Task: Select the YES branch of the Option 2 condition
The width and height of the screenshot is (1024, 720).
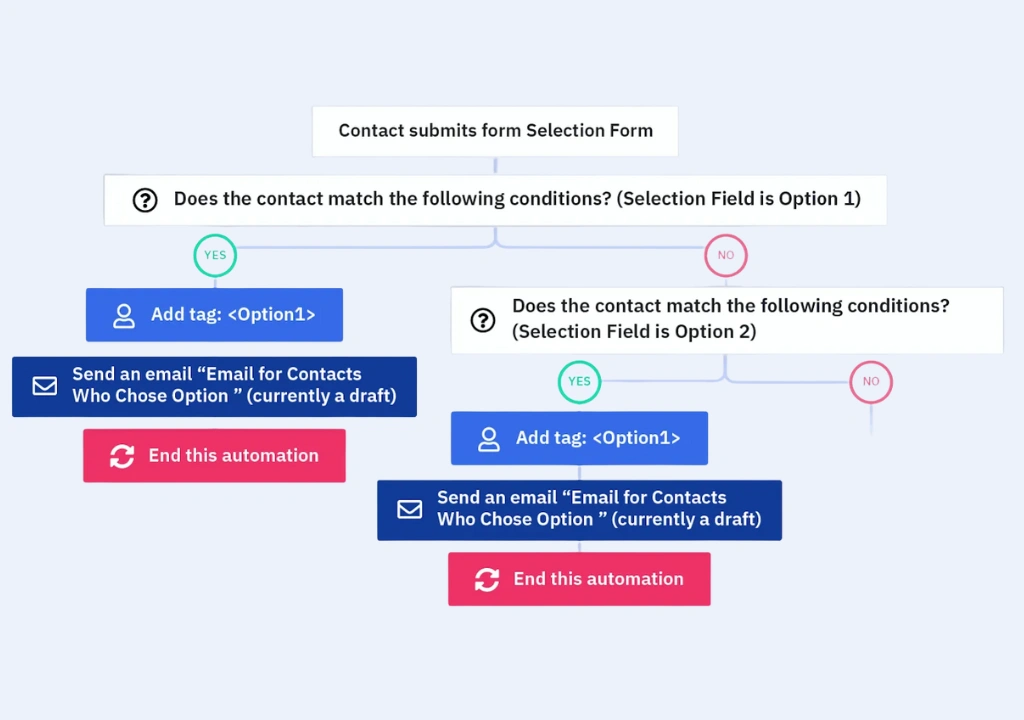Action: coord(580,381)
